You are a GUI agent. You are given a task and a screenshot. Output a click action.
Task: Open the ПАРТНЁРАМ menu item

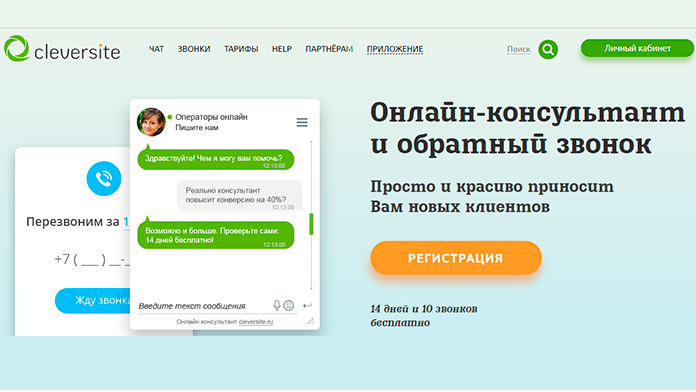[x=329, y=49]
